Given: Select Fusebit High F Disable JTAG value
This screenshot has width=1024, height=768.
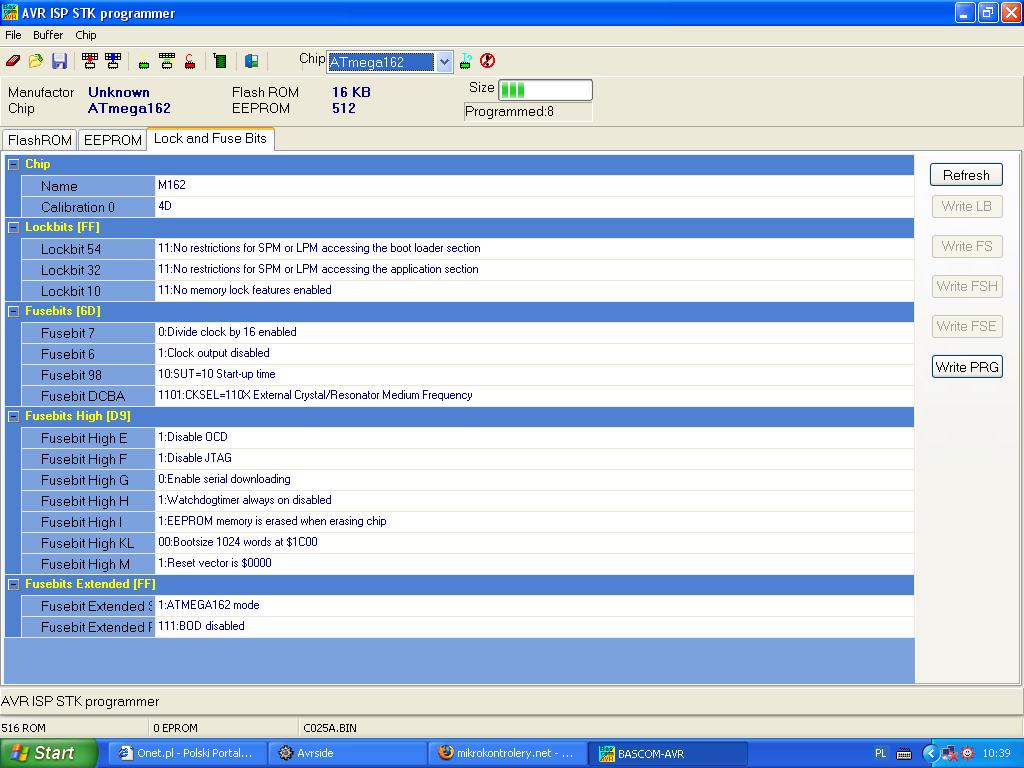Looking at the screenshot, I should pyautogui.click(x=534, y=458).
